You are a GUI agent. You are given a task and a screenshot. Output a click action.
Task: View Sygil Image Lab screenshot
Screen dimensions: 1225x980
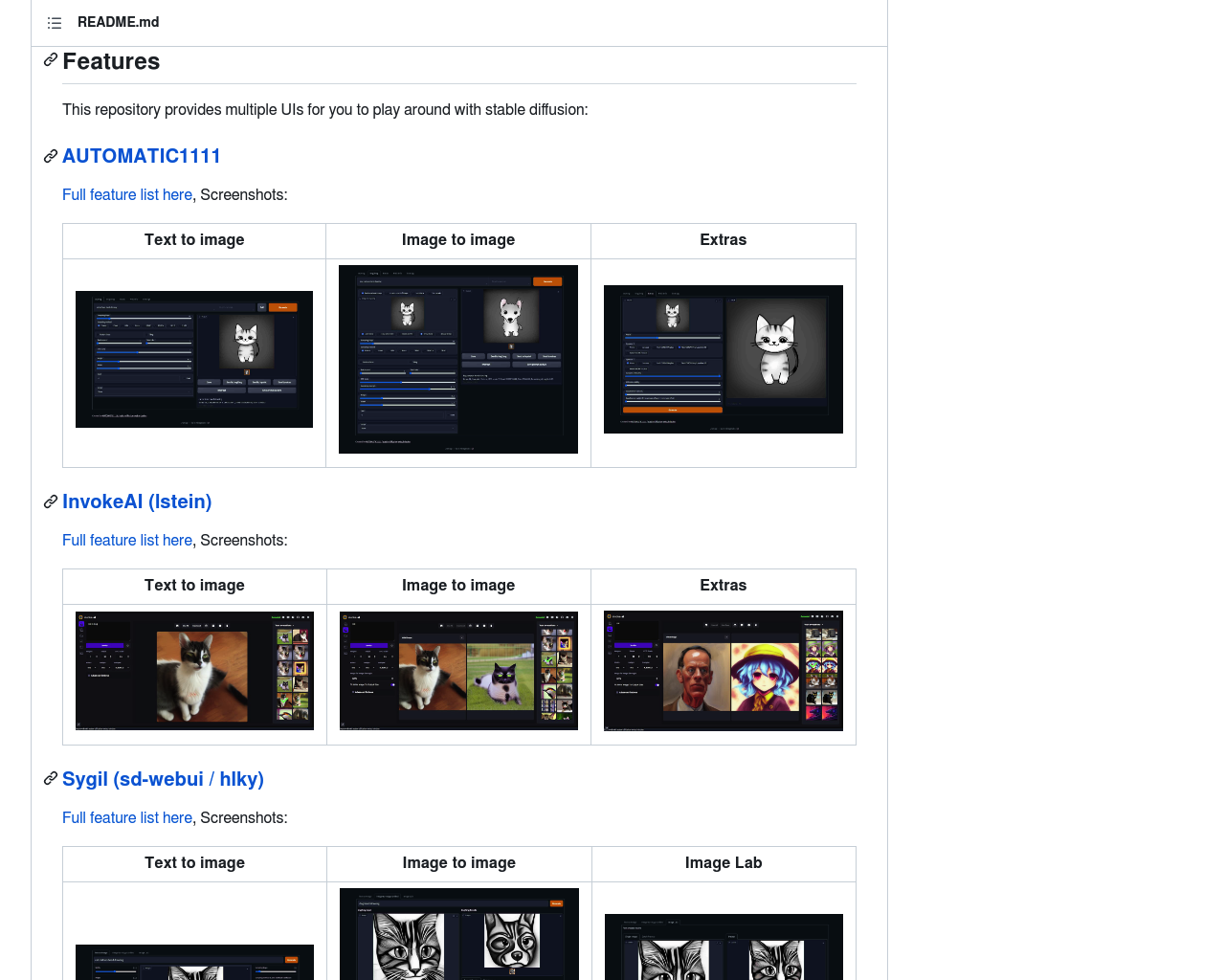(724, 947)
